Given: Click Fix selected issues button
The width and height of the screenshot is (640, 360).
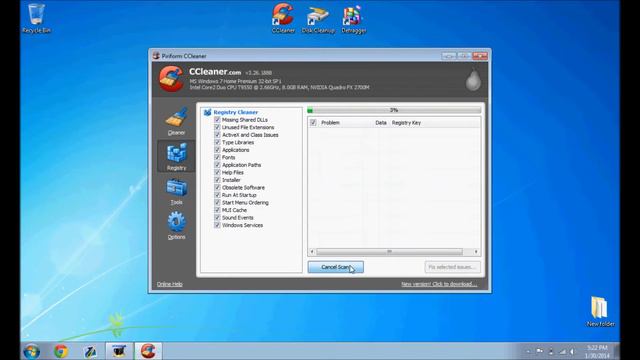Looking at the screenshot, I should [452, 267].
